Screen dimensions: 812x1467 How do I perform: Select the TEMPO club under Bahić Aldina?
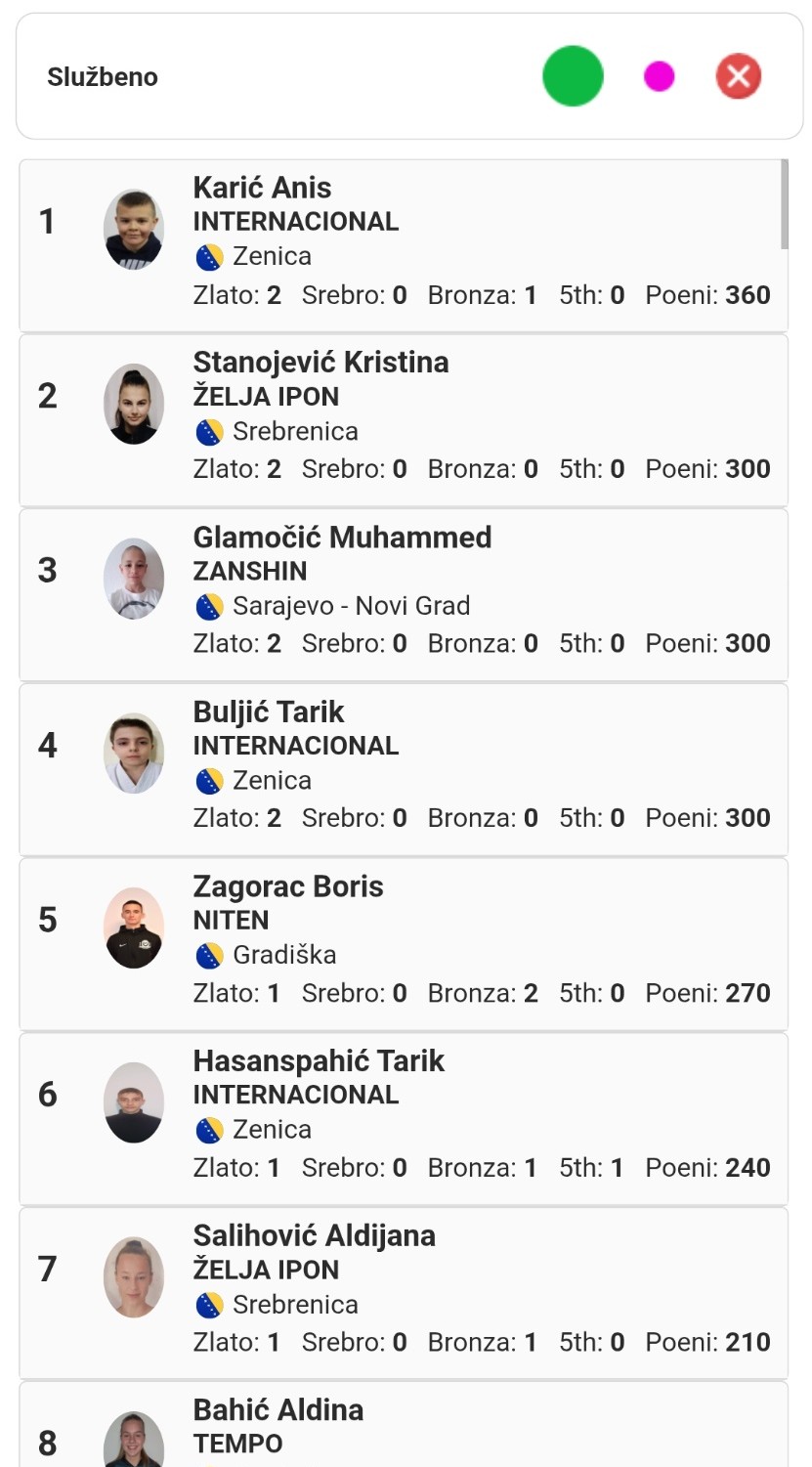[238, 1444]
